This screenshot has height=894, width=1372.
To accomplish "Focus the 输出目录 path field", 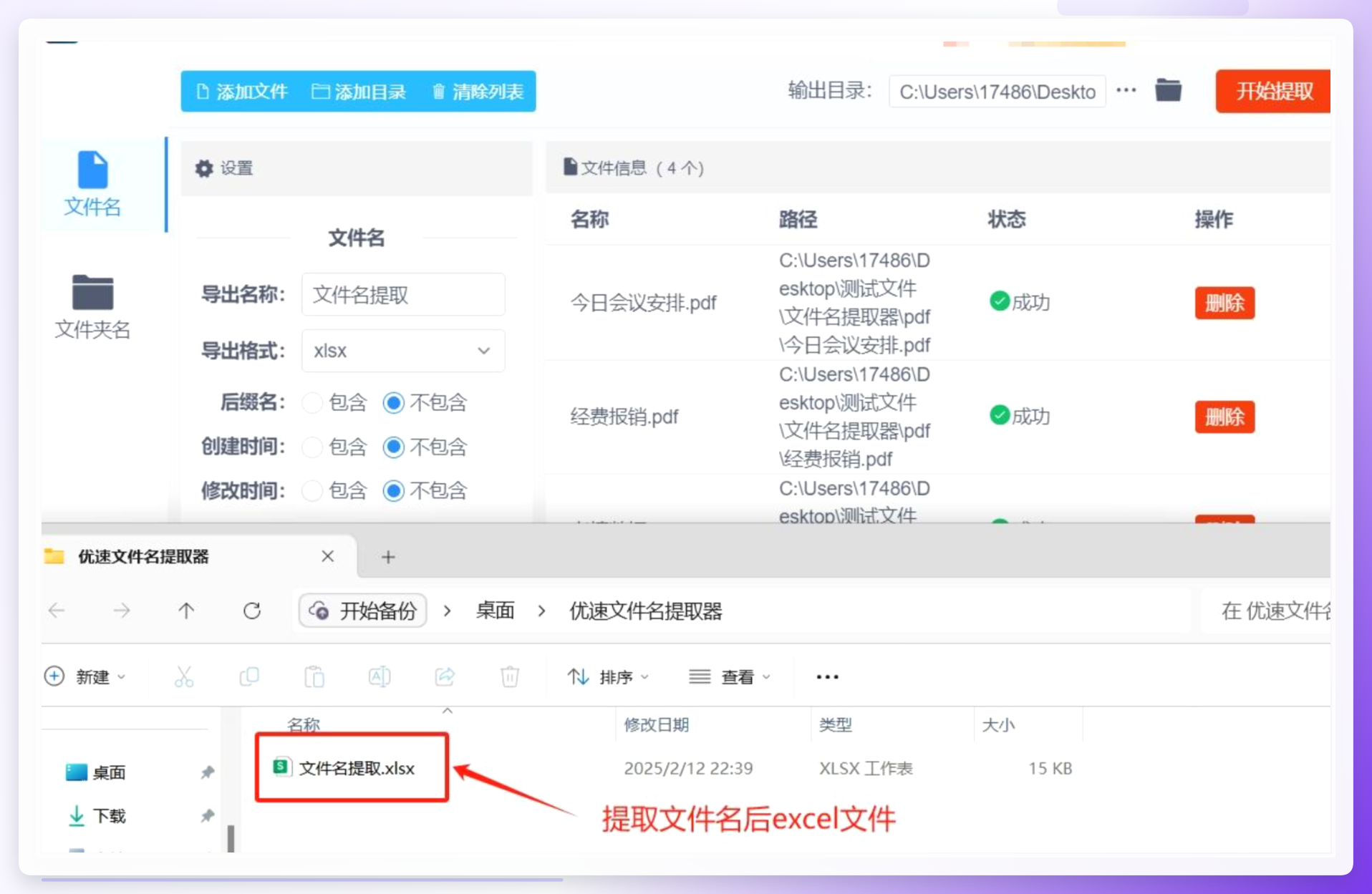I will [x=997, y=92].
